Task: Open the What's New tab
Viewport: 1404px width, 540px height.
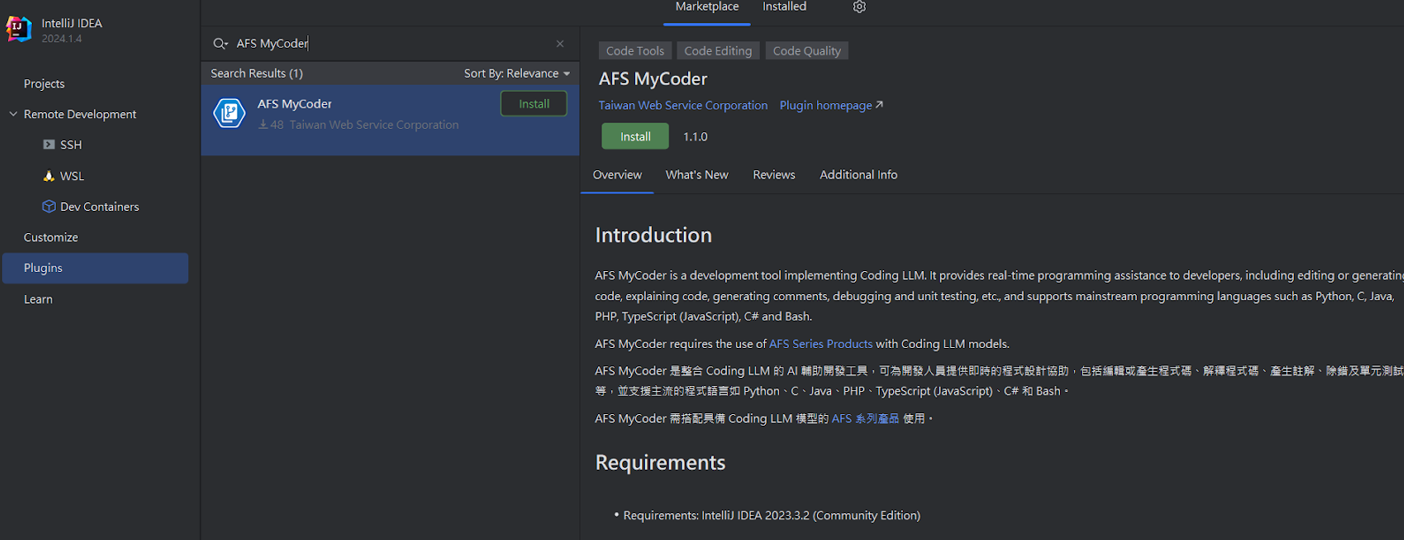Action: click(697, 175)
